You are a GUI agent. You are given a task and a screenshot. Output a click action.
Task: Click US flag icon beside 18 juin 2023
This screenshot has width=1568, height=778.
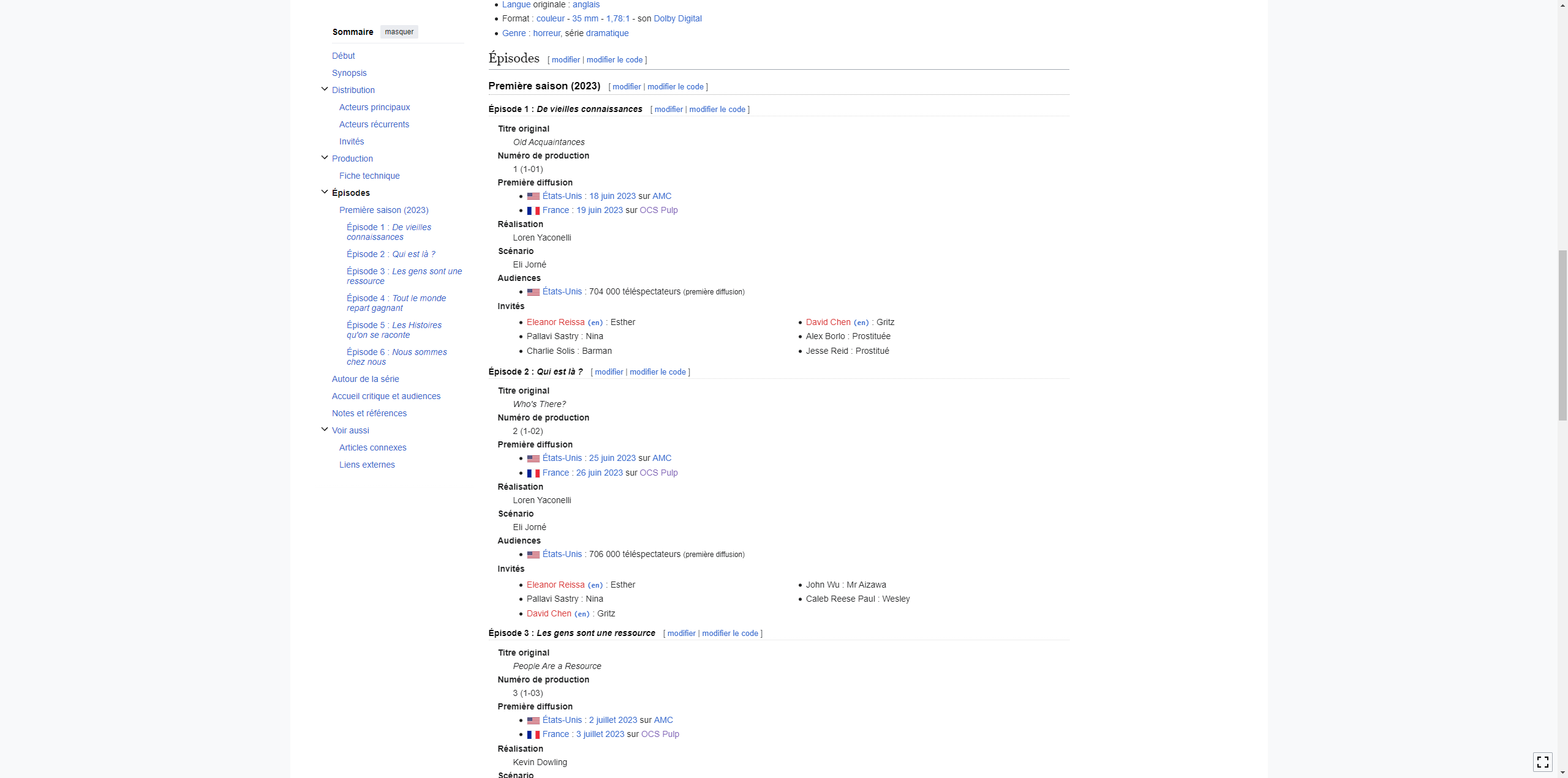click(533, 196)
